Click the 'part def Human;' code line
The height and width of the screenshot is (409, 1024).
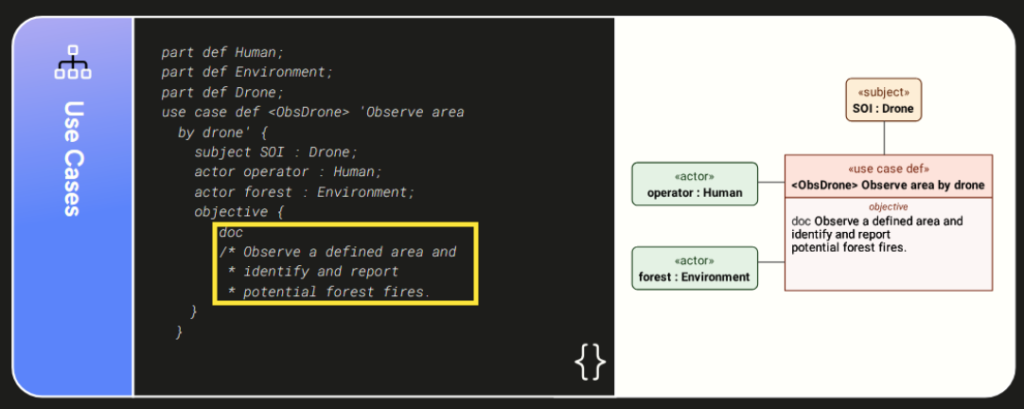pos(222,52)
